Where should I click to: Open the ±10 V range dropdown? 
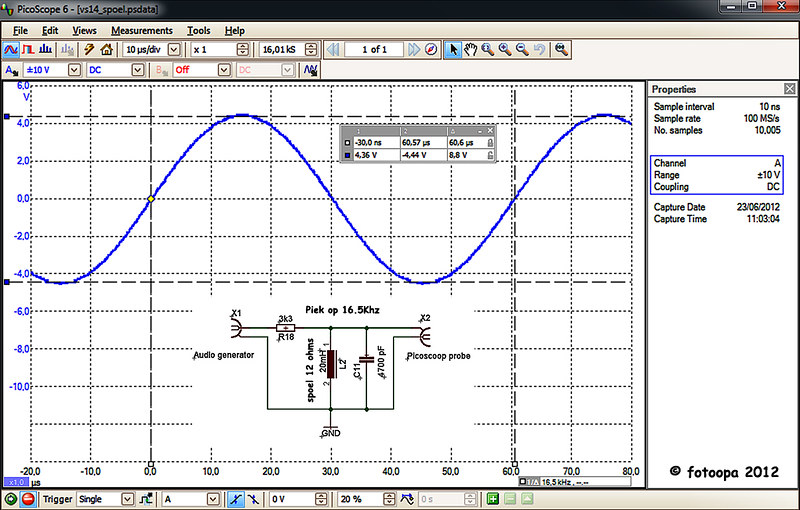[x=74, y=70]
